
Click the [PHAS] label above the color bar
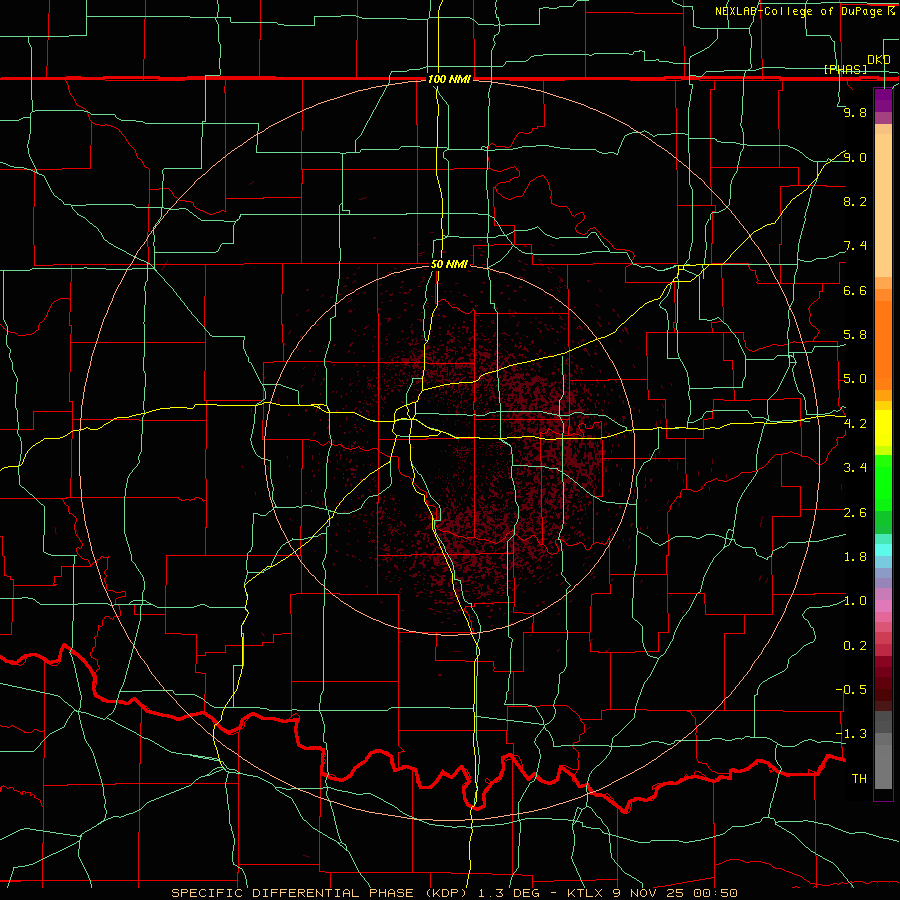[x=845, y=69]
